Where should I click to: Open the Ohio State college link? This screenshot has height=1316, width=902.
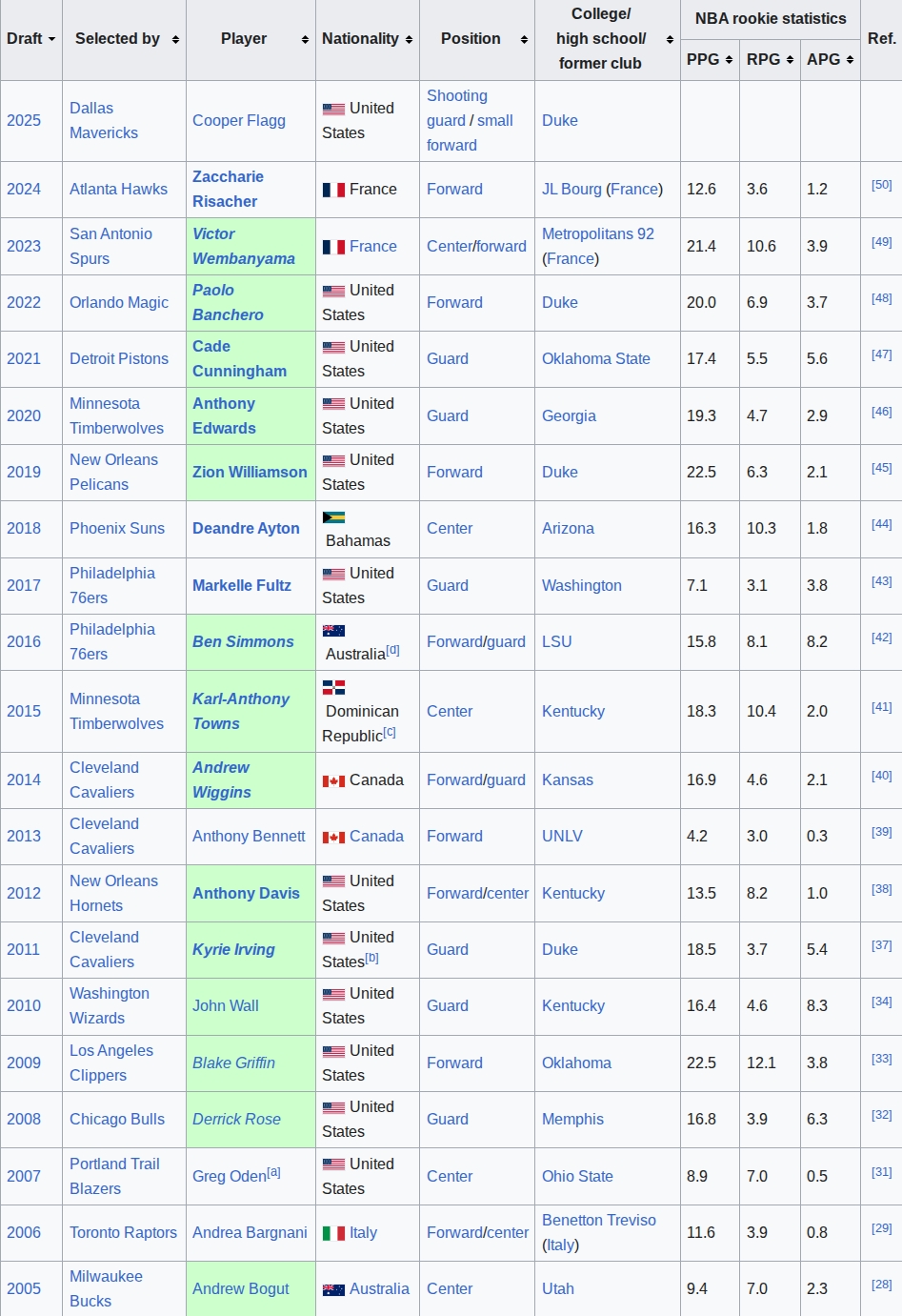click(x=577, y=1177)
